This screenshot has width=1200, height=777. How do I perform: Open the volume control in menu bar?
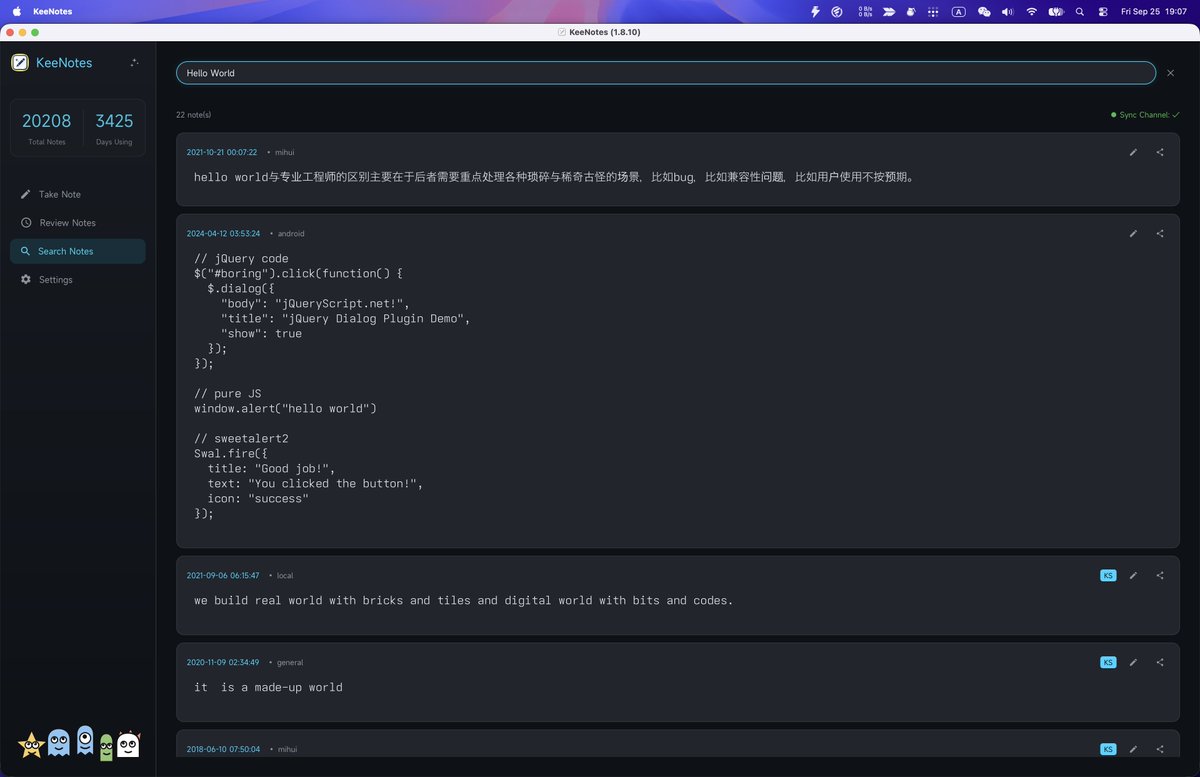tap(1007, 11)
